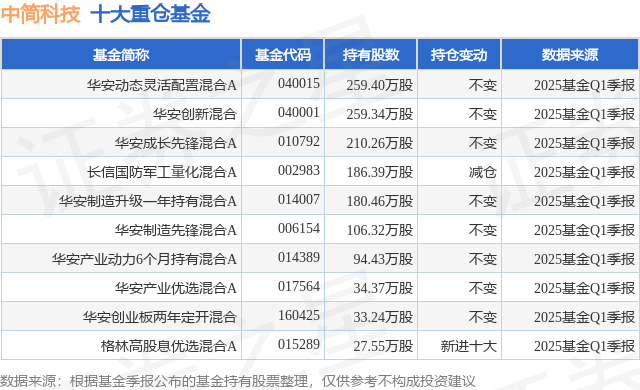Click the 中简科技 title text
The height and width of the screenshot is (390, 640).
coord(40,13)
